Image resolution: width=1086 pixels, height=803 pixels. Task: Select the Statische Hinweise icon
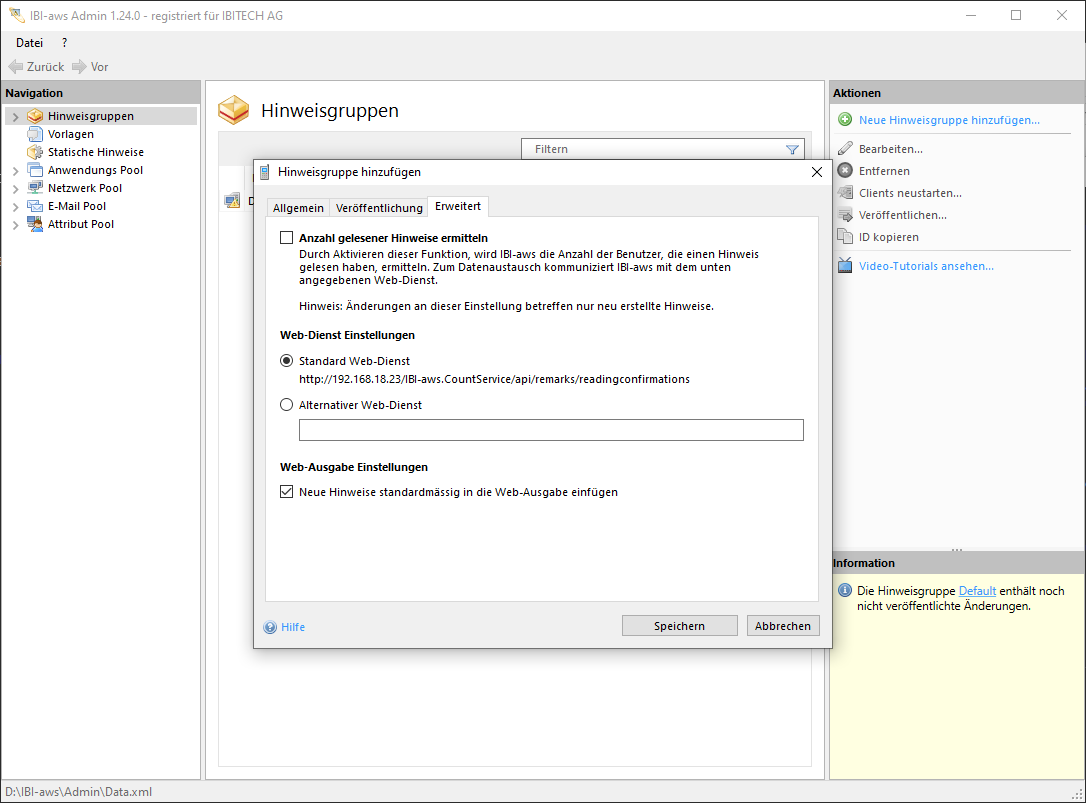pos(35,152)
